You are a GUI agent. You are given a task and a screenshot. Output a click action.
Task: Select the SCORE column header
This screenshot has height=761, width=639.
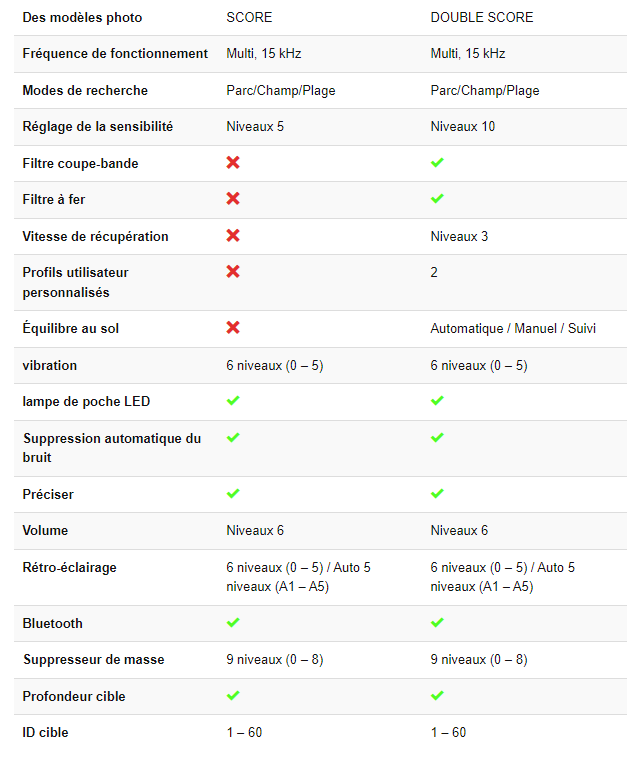coord(249,18)
